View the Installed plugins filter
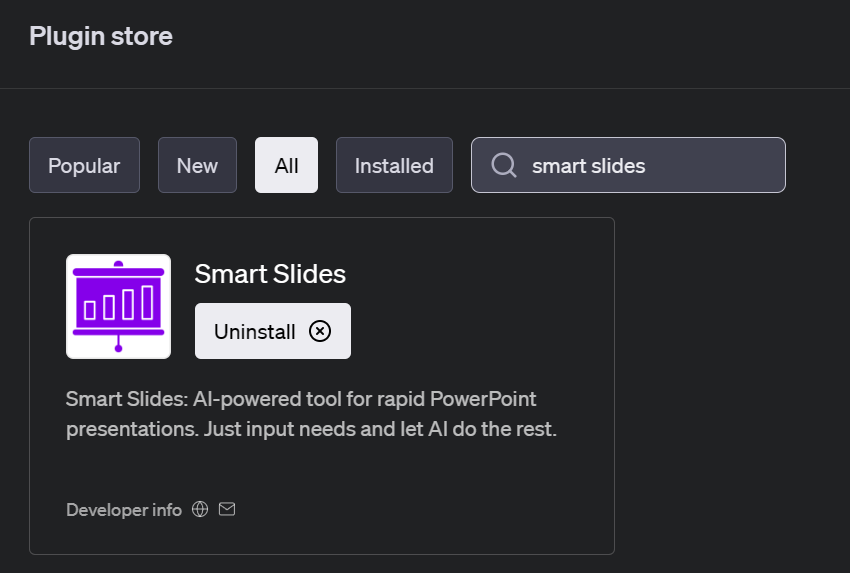Screen dimensions: 850x573 tap(394, 165)
